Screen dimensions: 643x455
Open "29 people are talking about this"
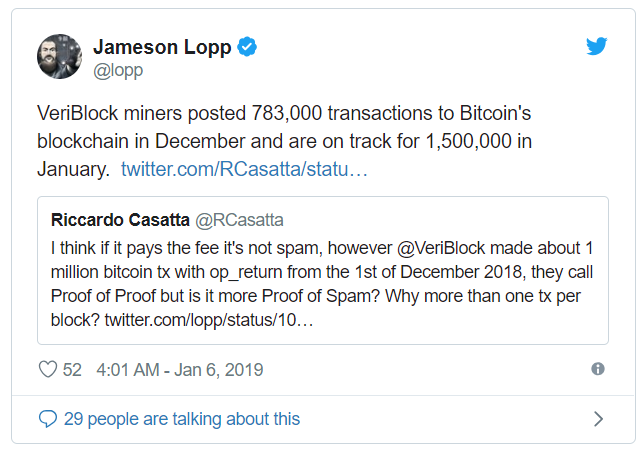[181, 419]
